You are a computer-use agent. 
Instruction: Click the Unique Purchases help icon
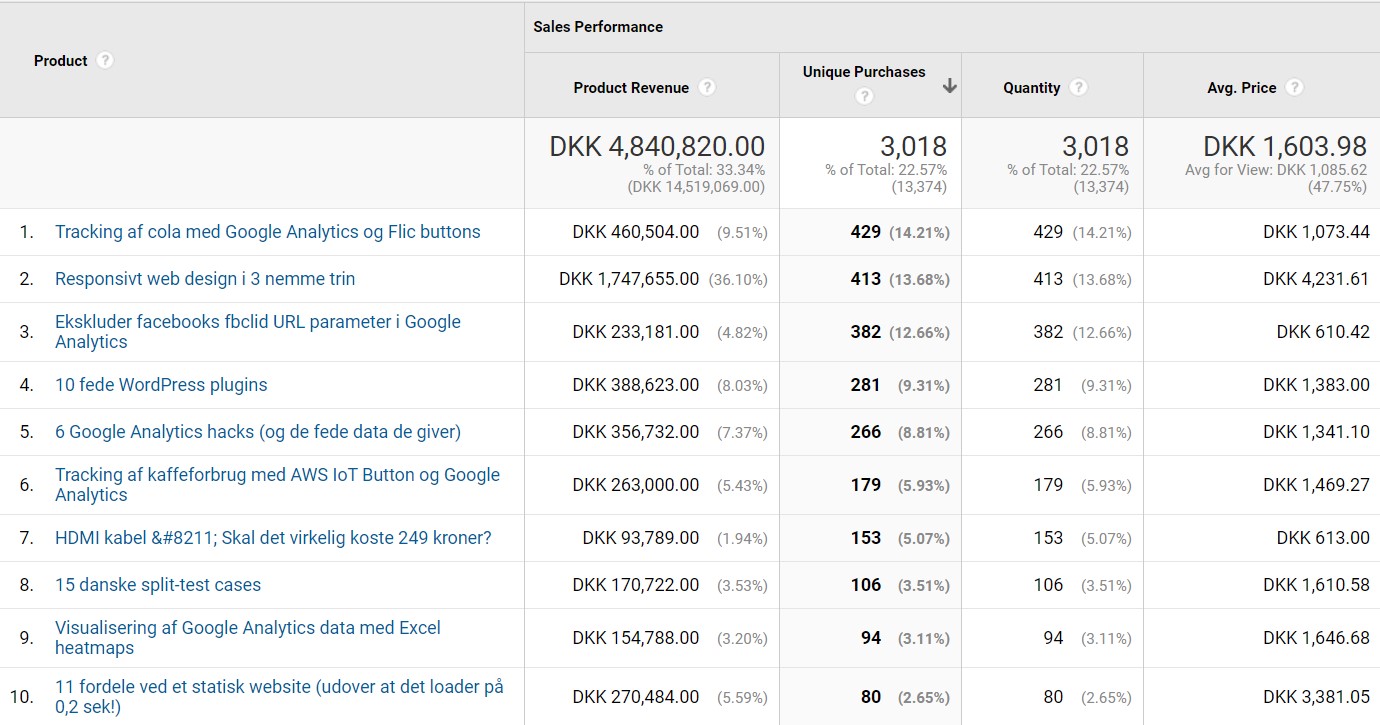point(865,96)
